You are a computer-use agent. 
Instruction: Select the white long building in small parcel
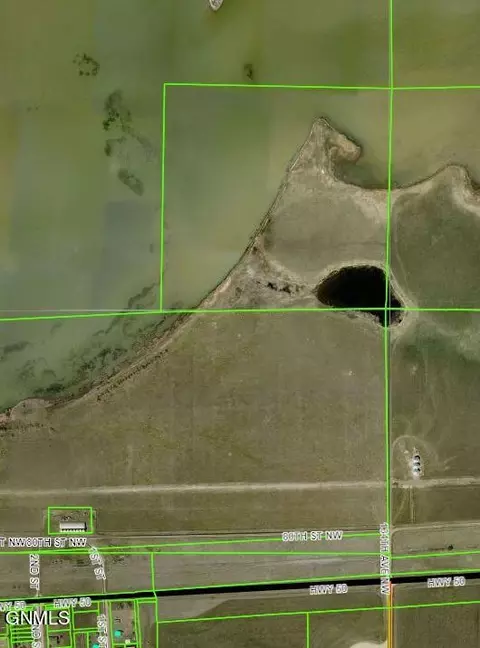(x=73, y=526)
